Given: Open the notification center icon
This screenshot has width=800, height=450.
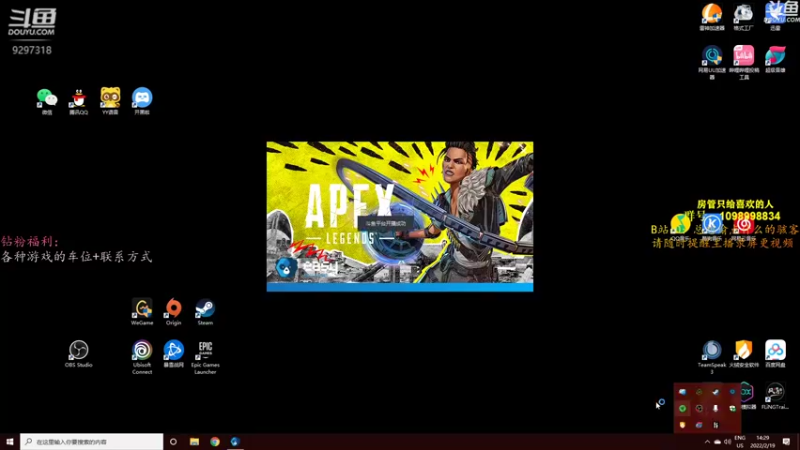Looking at the screenshot, I should 786,442.
